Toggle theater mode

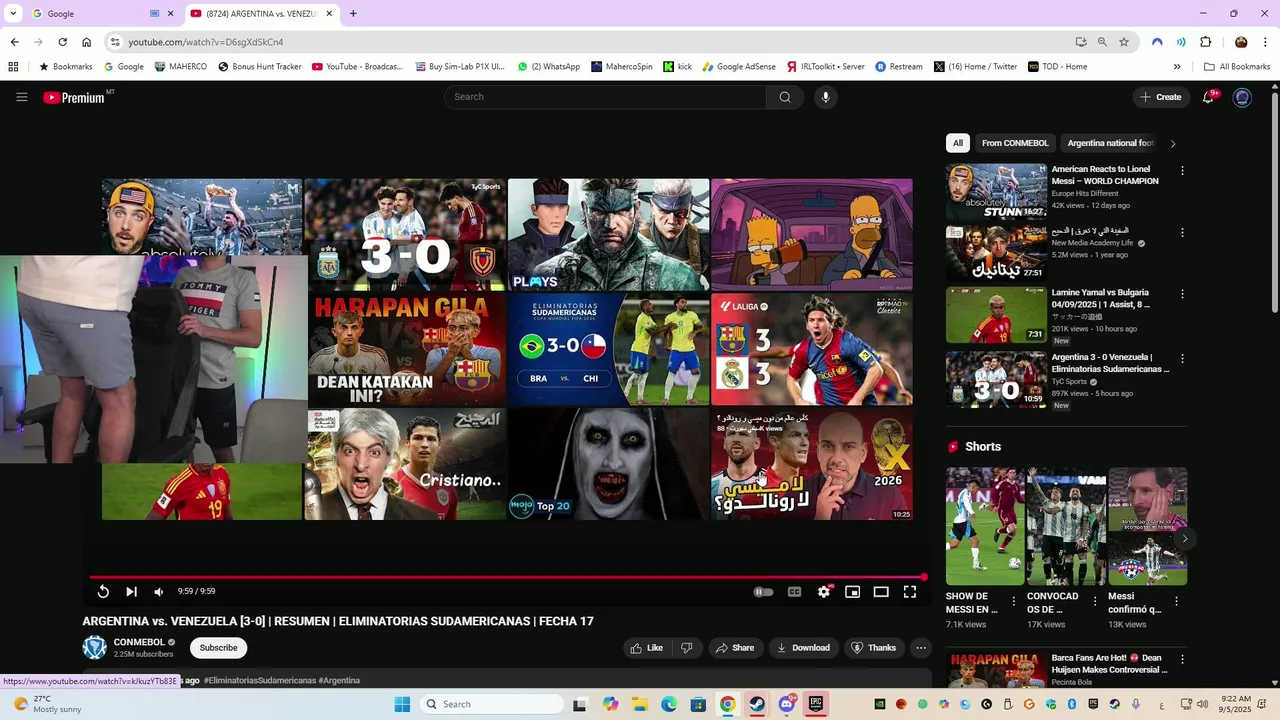[x=881, y=592]
